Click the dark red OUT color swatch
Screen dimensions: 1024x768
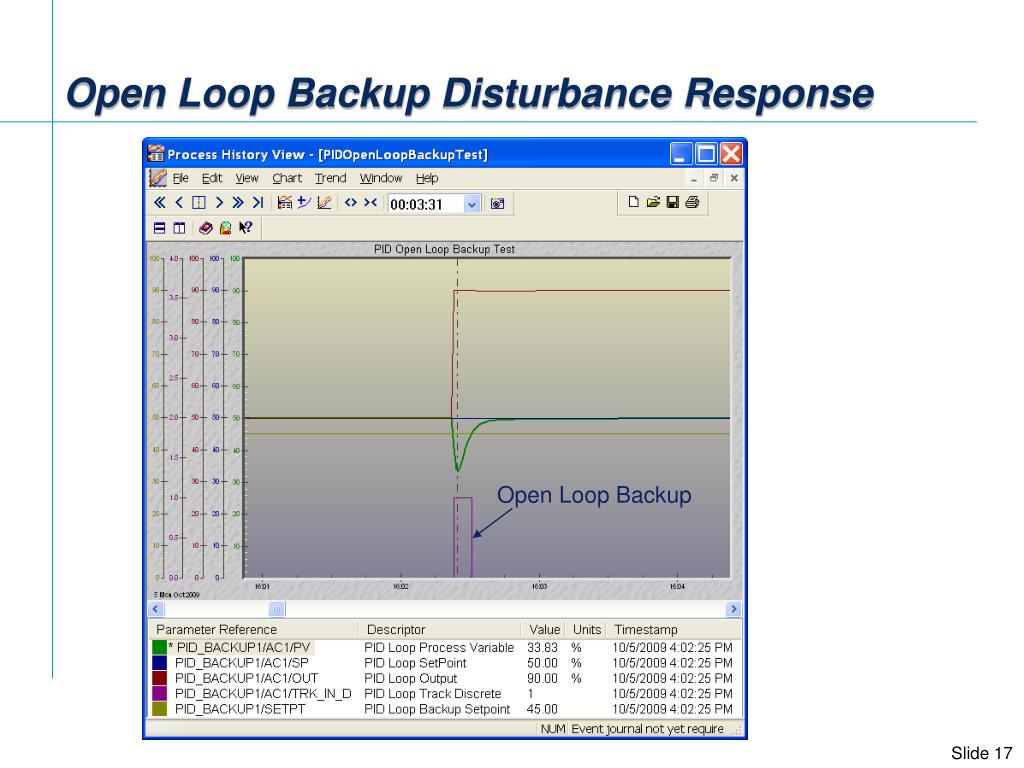coord(160,678)
